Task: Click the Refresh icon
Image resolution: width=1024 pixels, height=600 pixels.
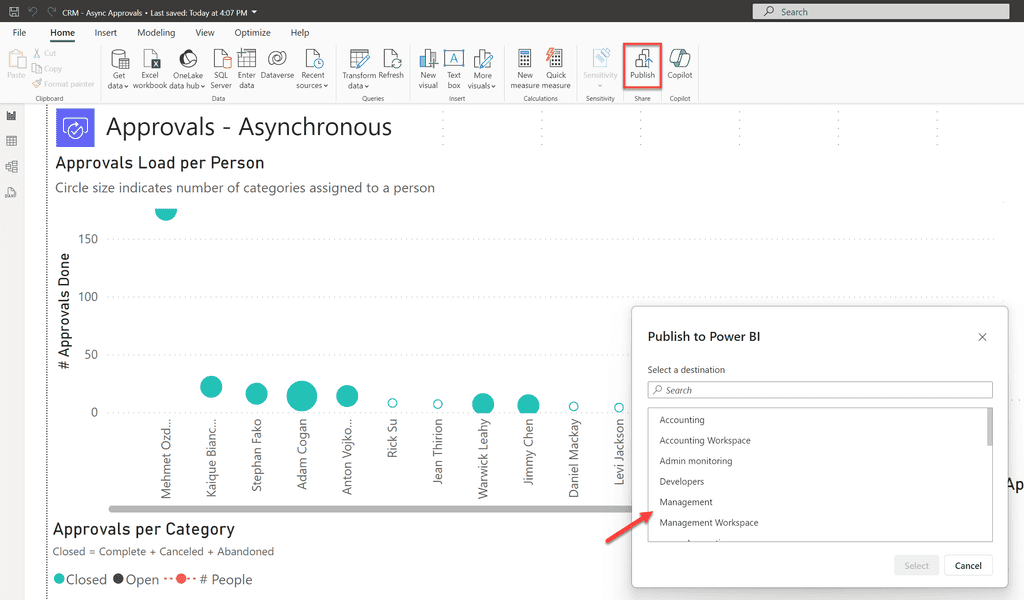Action: pyautogui.click(x=392, y=65)
